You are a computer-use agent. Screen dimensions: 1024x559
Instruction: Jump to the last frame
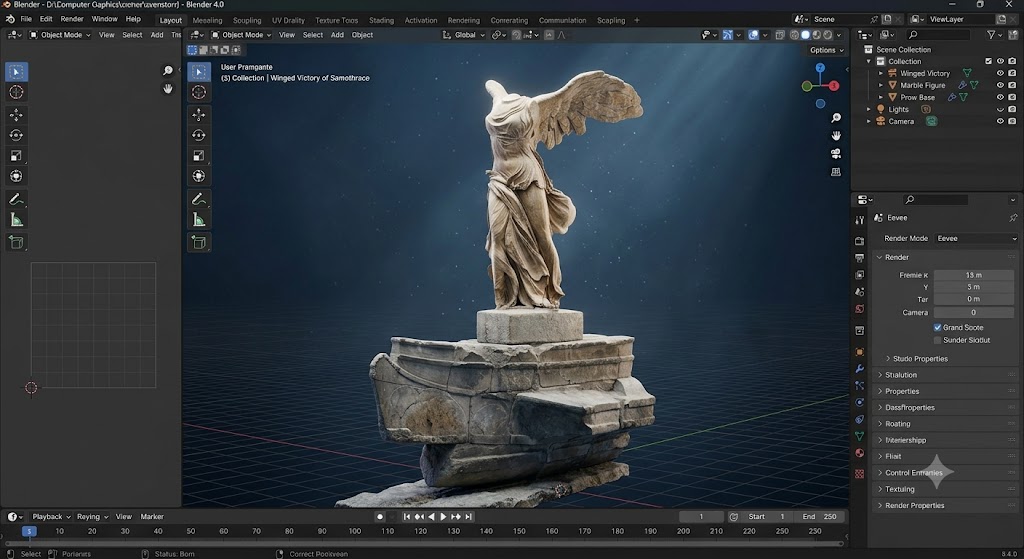(x=468, y=517)
